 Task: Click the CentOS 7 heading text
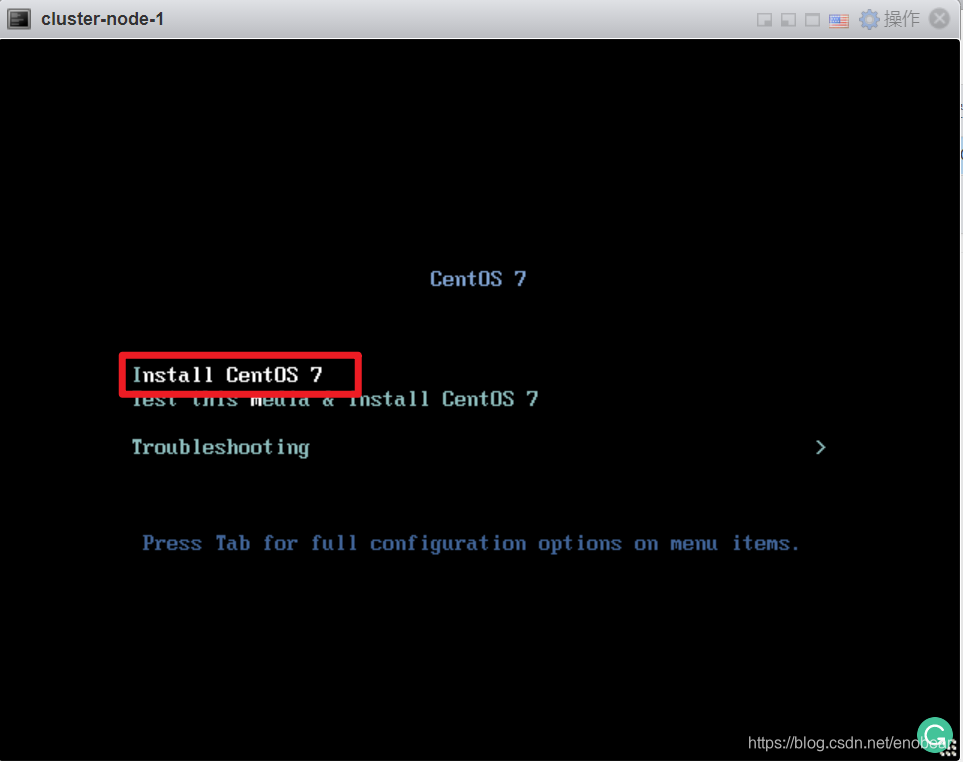(x=478, y=279)
